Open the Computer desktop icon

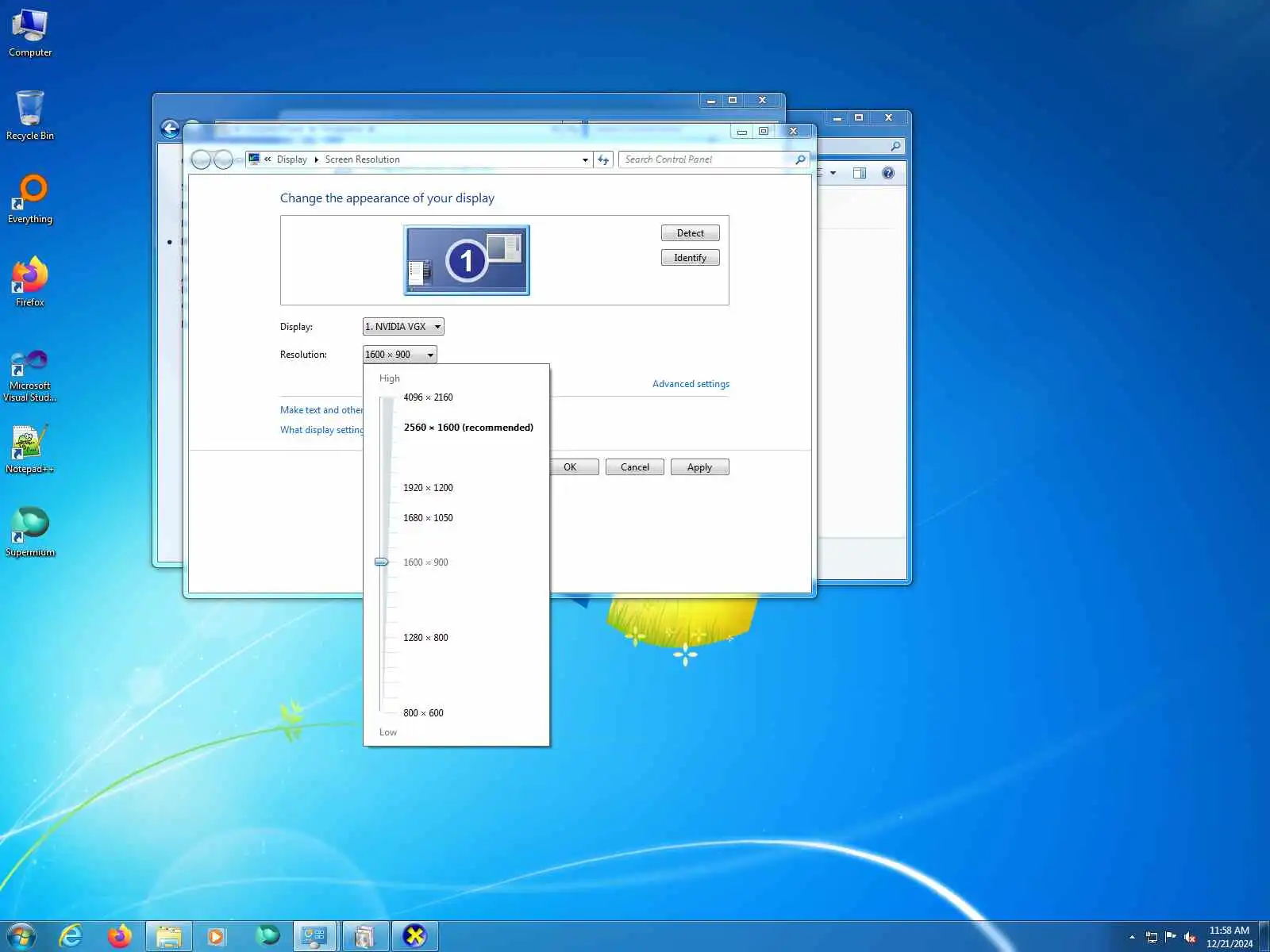point(30,33)
